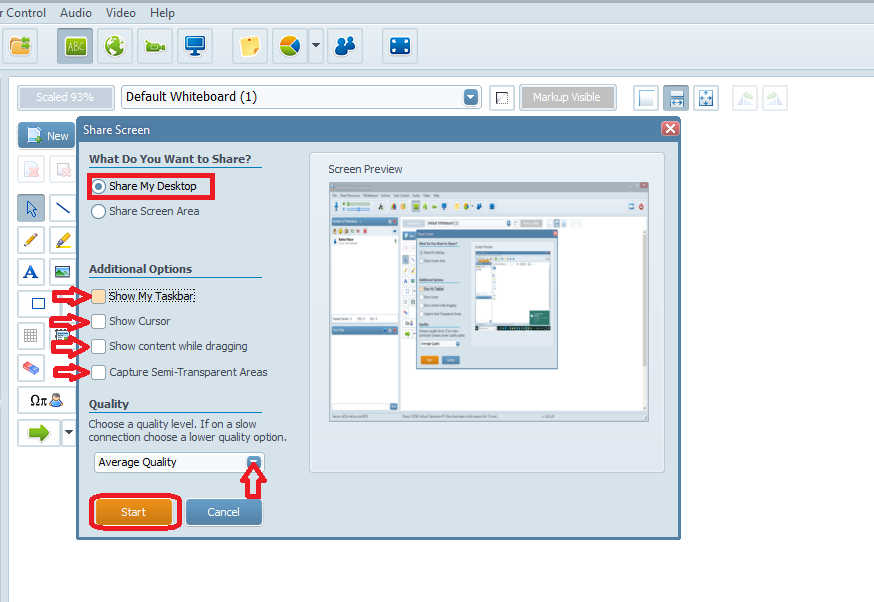Click the Scaled 93% zoom control
This screenshot has height=602, width=874.
click(65, 97)
